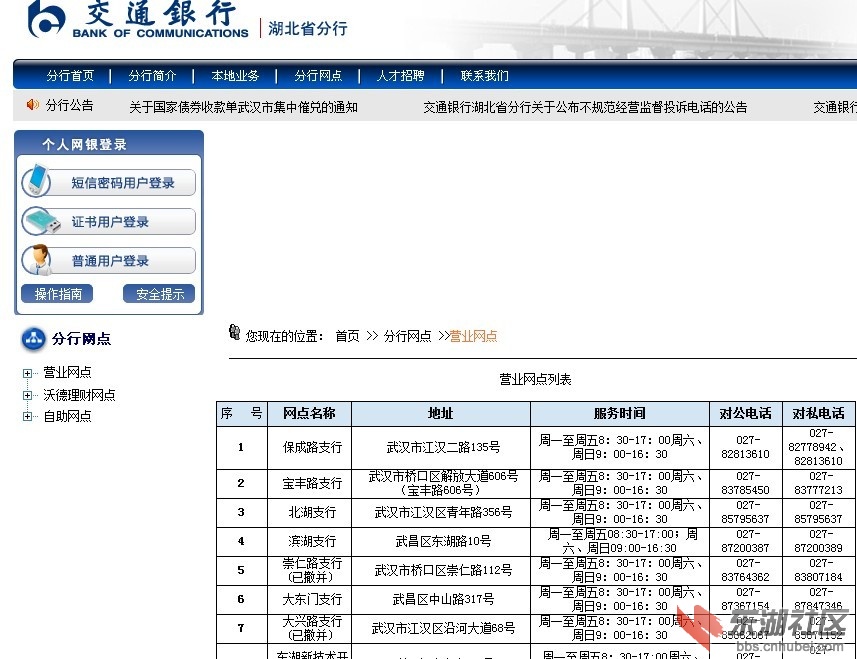Click phone number 027-83807184
The height and width of the screenshot is (659, 857).
(818, 570)
